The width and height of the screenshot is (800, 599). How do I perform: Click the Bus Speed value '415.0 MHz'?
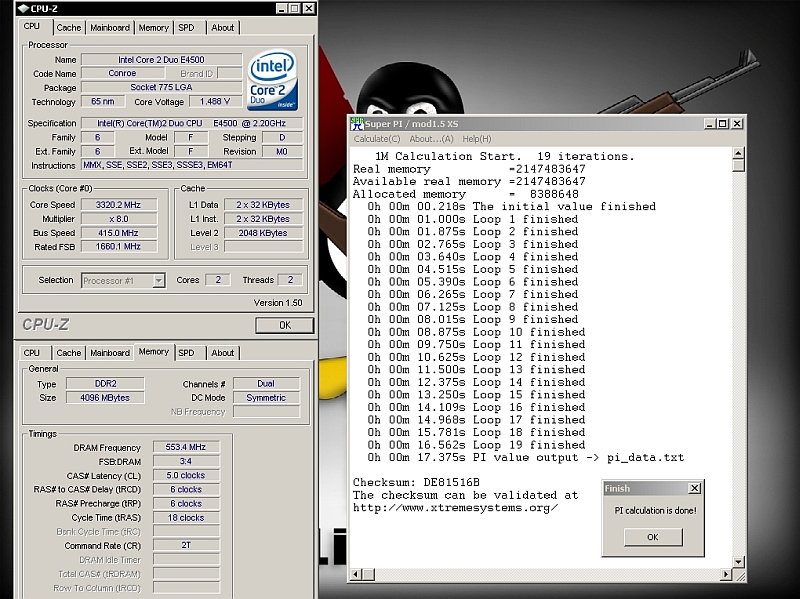click(x=118, y=233)
